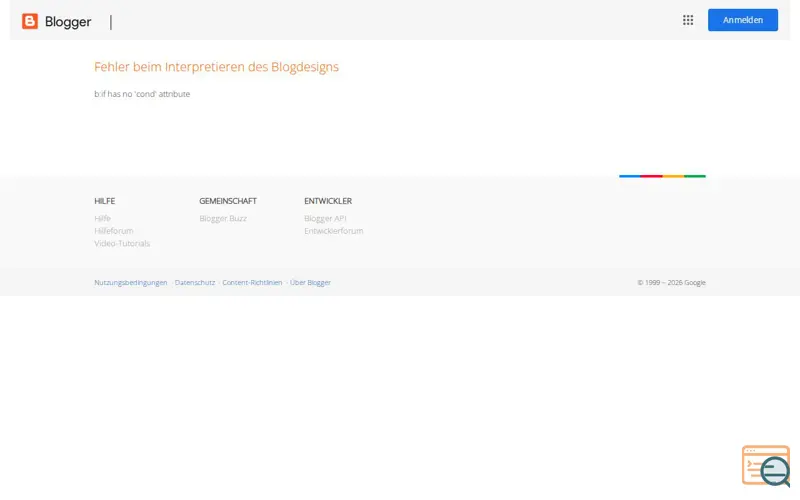This screenshot has width=800, height=500.
Task: Open the Datenschutz footer link
Action: point(195,283)
